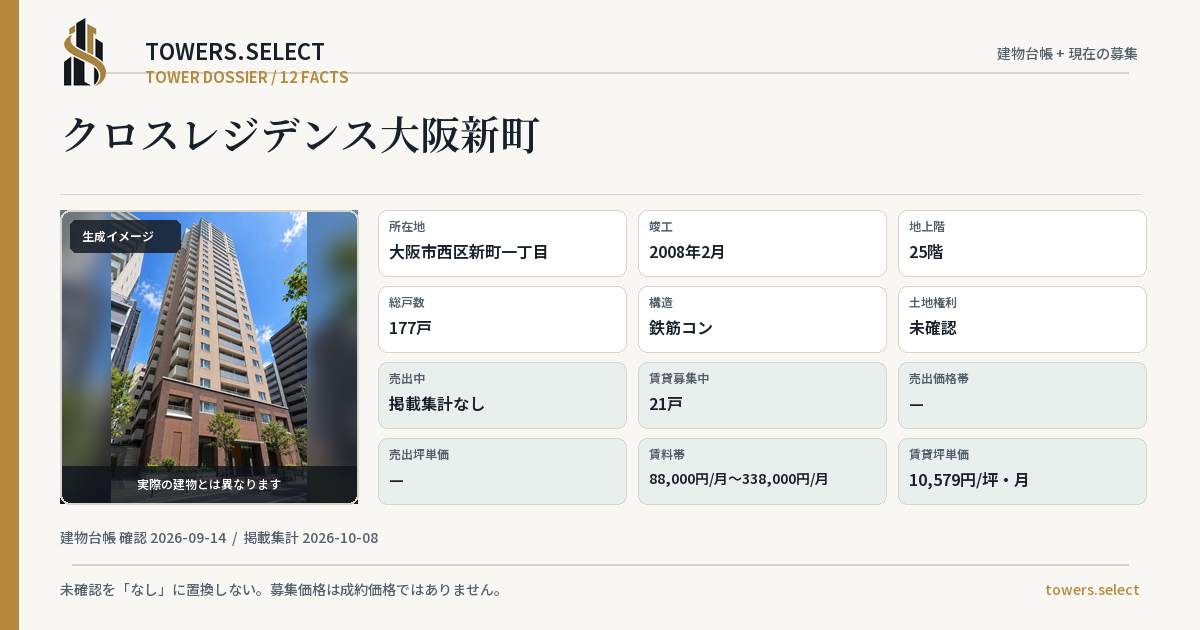Click the TOWERS.SELECT tower logo icon
The height and width of the screenshot is (630, 1200).
85,52
